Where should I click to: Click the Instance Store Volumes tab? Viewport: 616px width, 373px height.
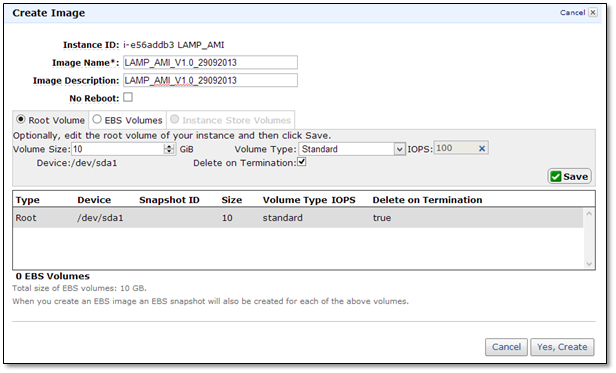point(231,120)
